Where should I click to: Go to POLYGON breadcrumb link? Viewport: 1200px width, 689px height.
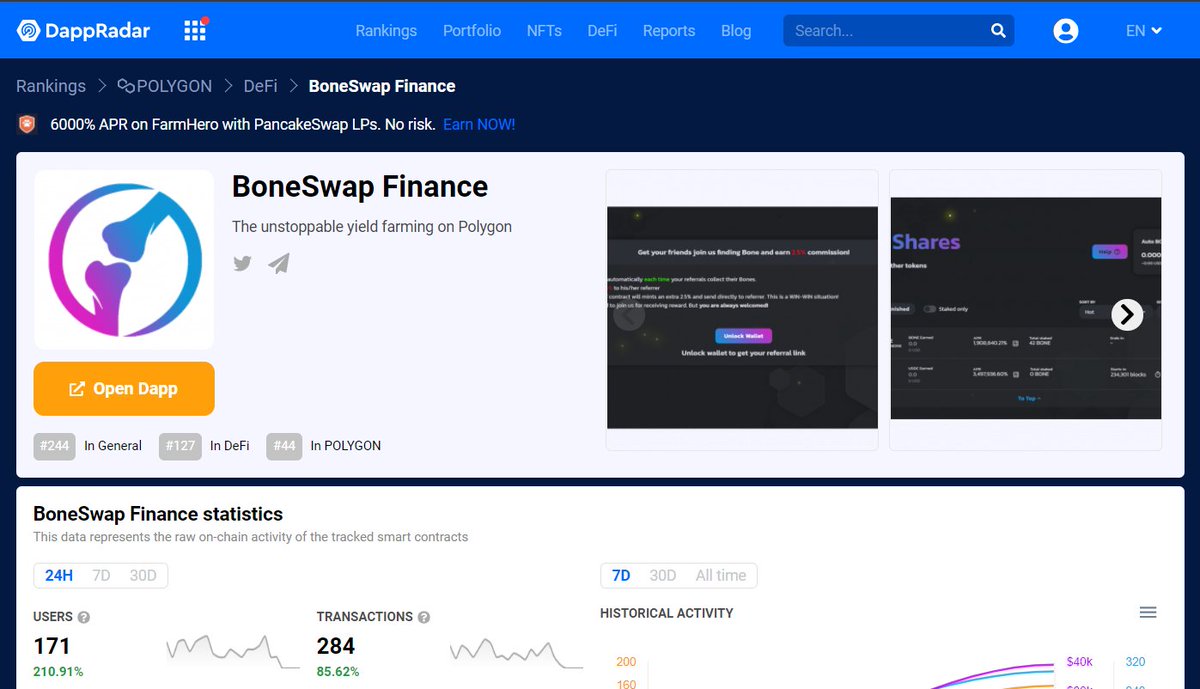pyautogui.click(x=165, y=86)
